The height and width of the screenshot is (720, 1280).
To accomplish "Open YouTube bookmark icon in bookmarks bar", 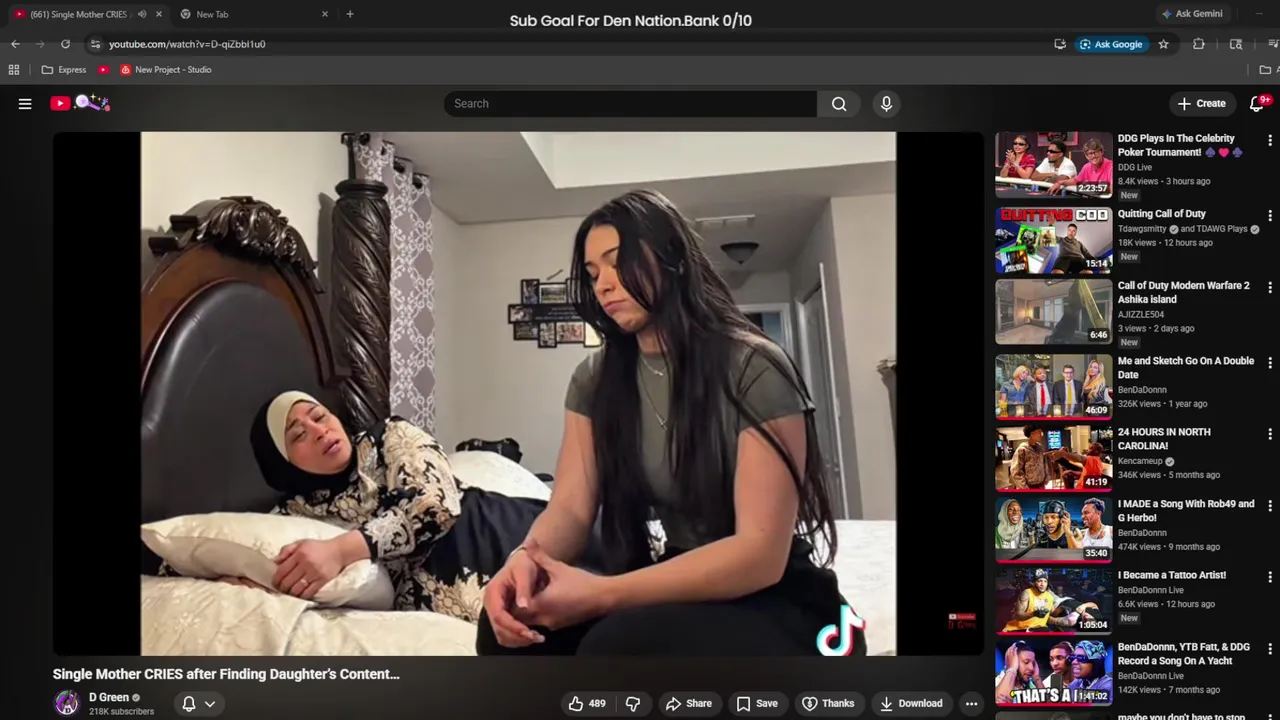I will click(x=103, y=70).
